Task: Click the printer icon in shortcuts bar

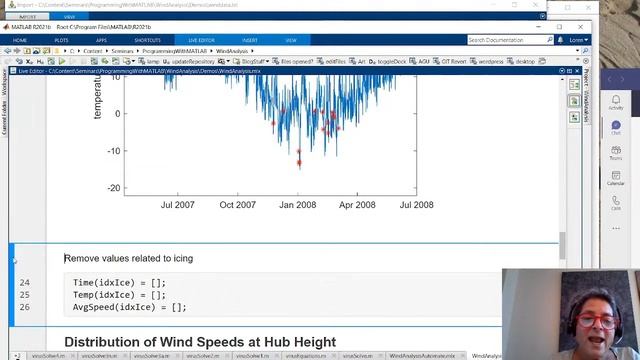Action: tap(542, 61)
